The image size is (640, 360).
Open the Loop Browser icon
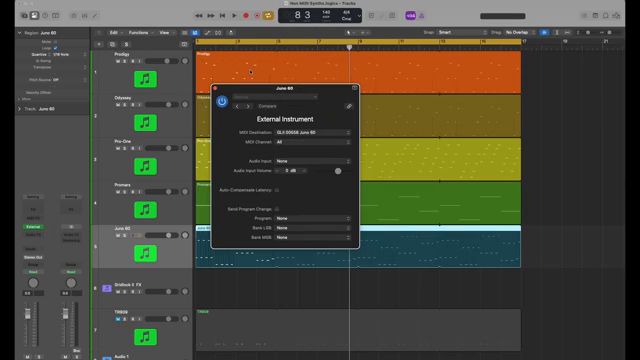(x=606, y=16)
